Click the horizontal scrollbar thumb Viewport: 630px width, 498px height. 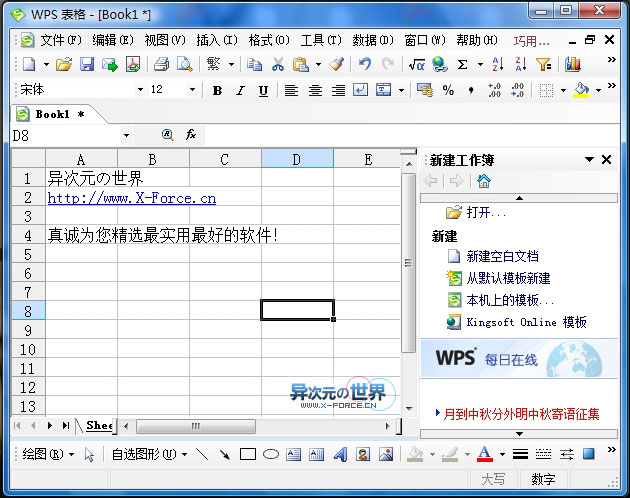[x=196, y=426]
